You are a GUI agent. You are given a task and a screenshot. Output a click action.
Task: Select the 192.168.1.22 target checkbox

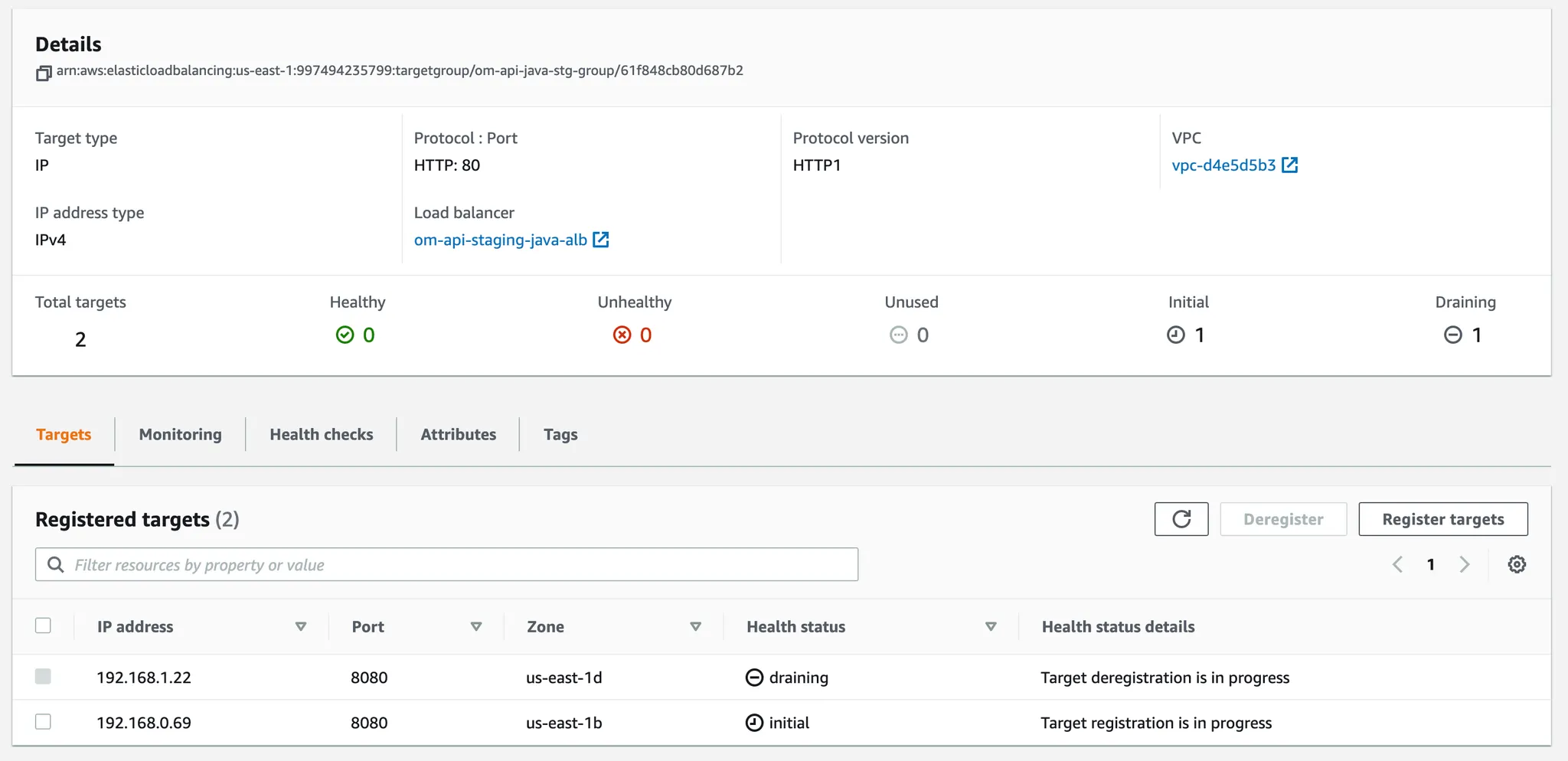tap(44, 677)
